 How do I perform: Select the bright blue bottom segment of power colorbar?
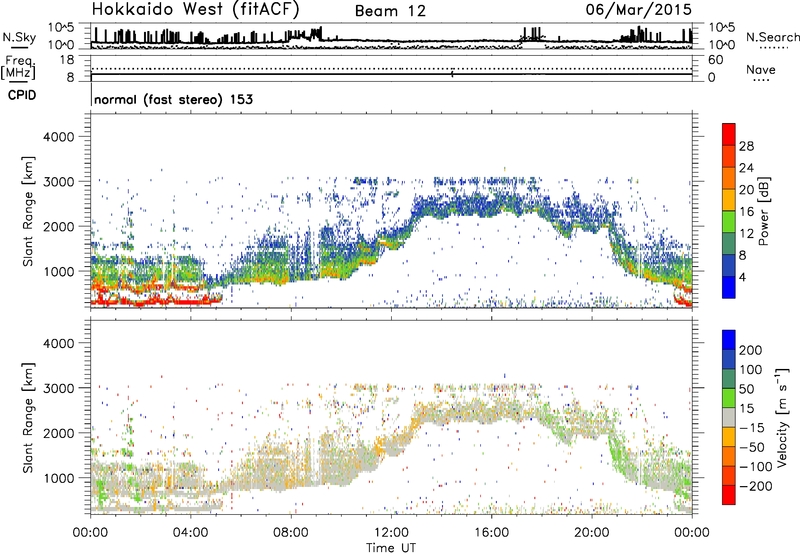pos(729,287)
